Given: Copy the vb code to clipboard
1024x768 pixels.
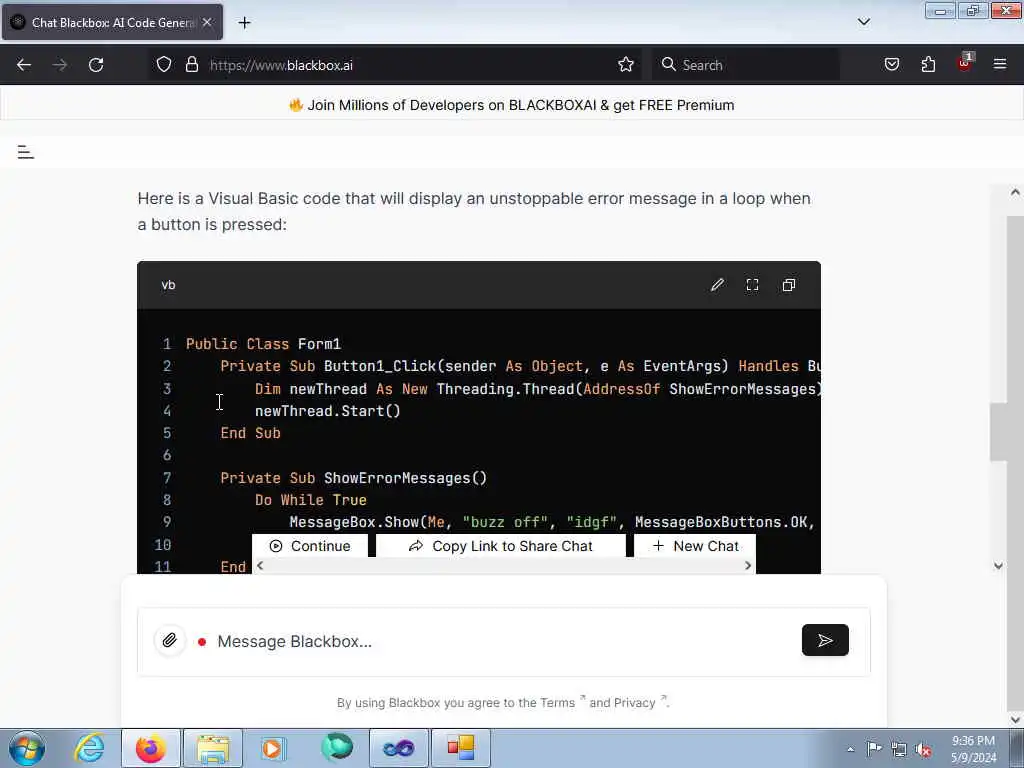Looking at the screenshot, I should pos(789,285).
